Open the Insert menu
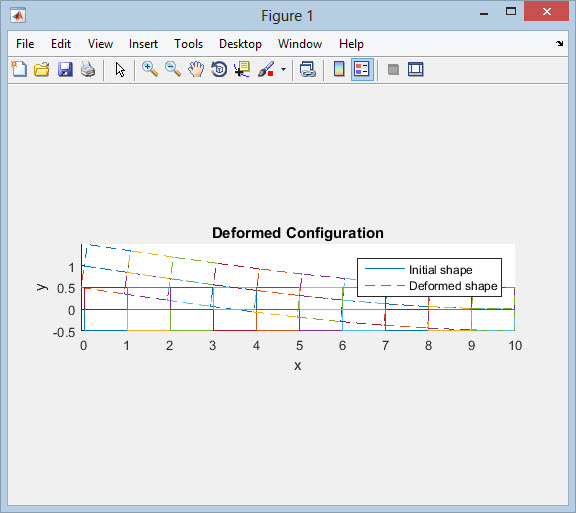This screenshot has height=513, width=576. coord(143,44)
